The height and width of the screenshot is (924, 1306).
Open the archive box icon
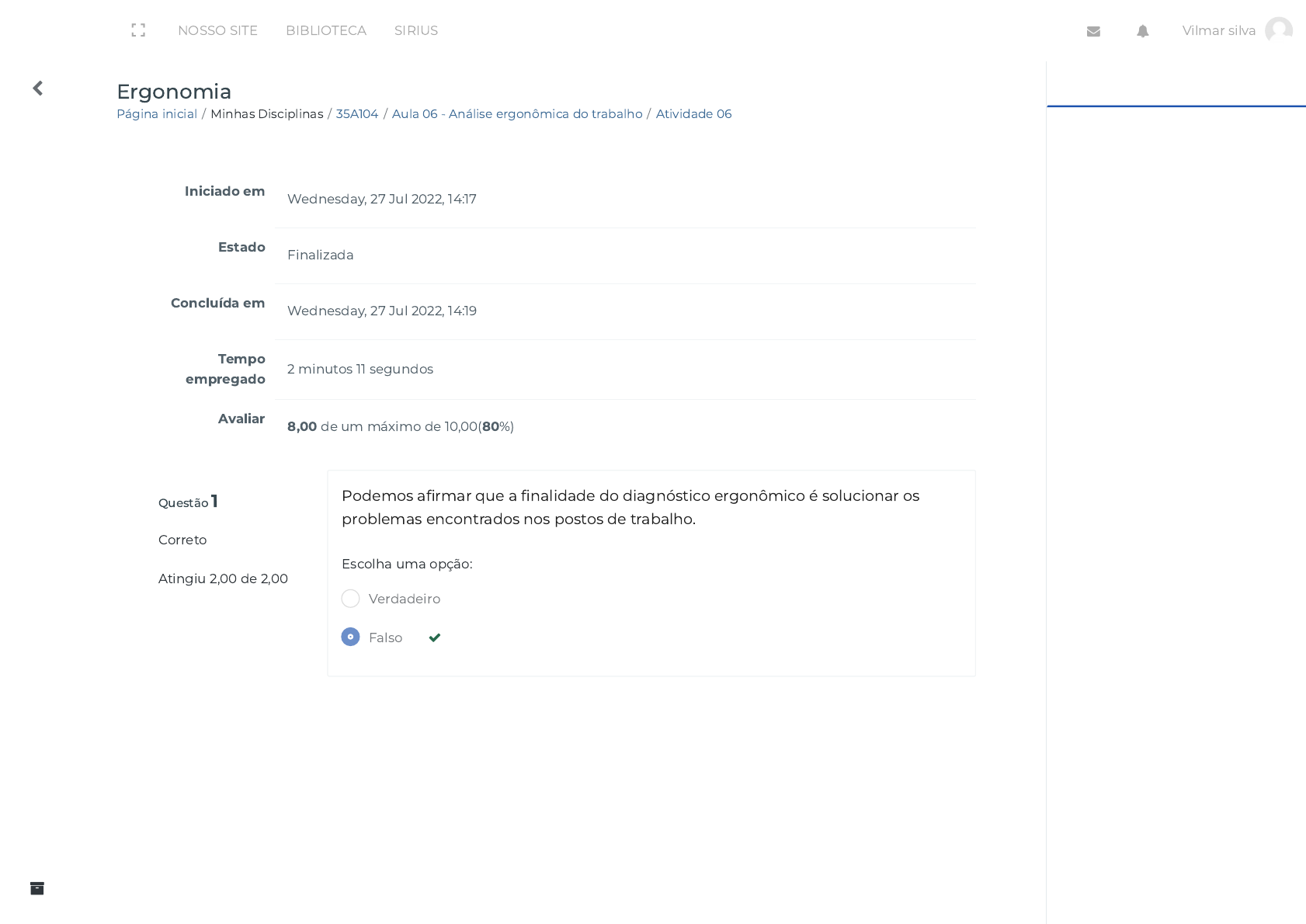pyautogui.click(x=37, y=888)
